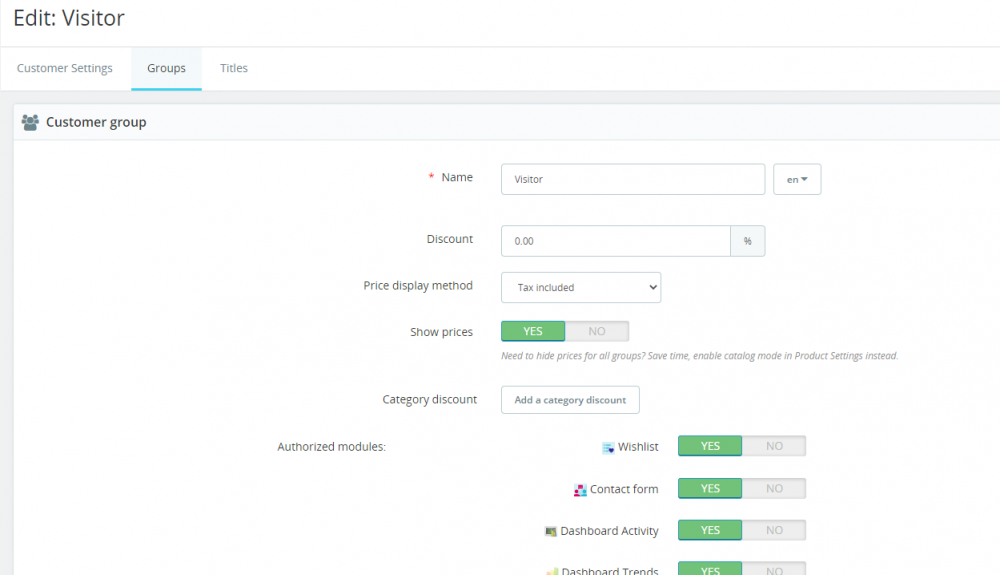The height and width of the screenshot is (575, 1000).
Task: Click the Customer group people icon
Action: click(x=30, y=122)
